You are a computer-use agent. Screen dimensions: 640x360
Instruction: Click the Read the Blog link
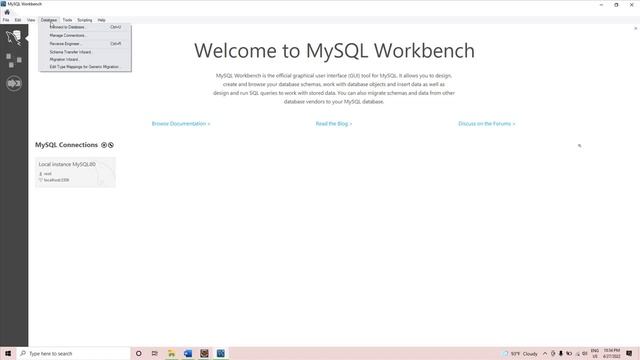(x=333, y=124)
